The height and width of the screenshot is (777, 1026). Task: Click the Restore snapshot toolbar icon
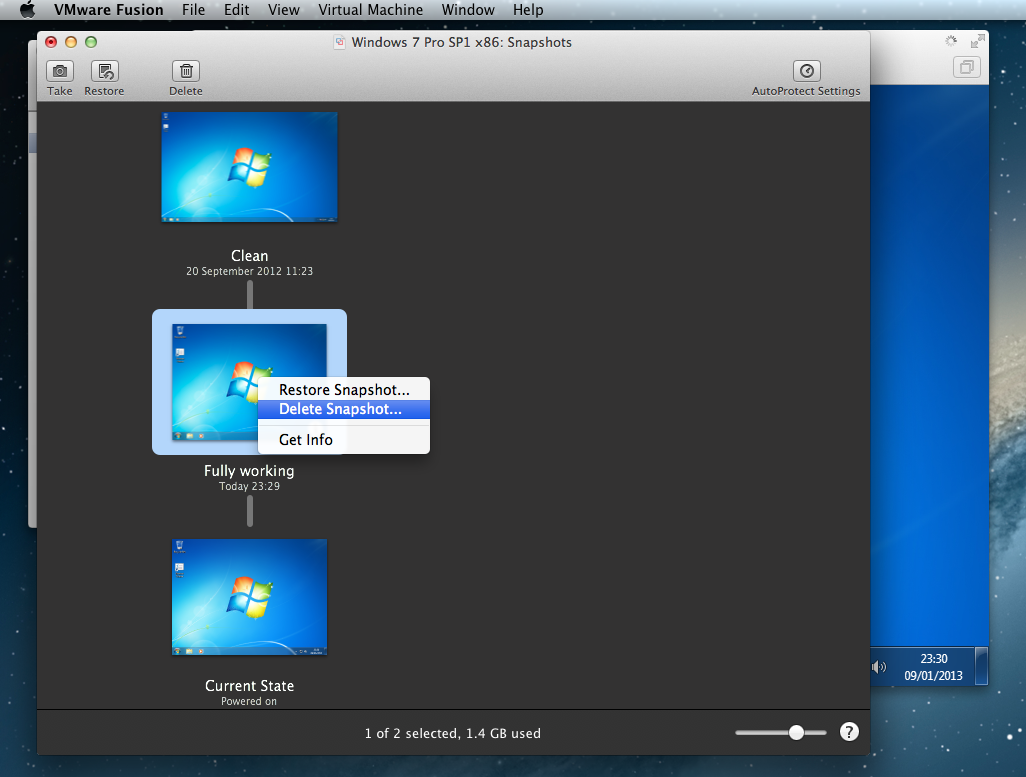click(x=104, y=72)
